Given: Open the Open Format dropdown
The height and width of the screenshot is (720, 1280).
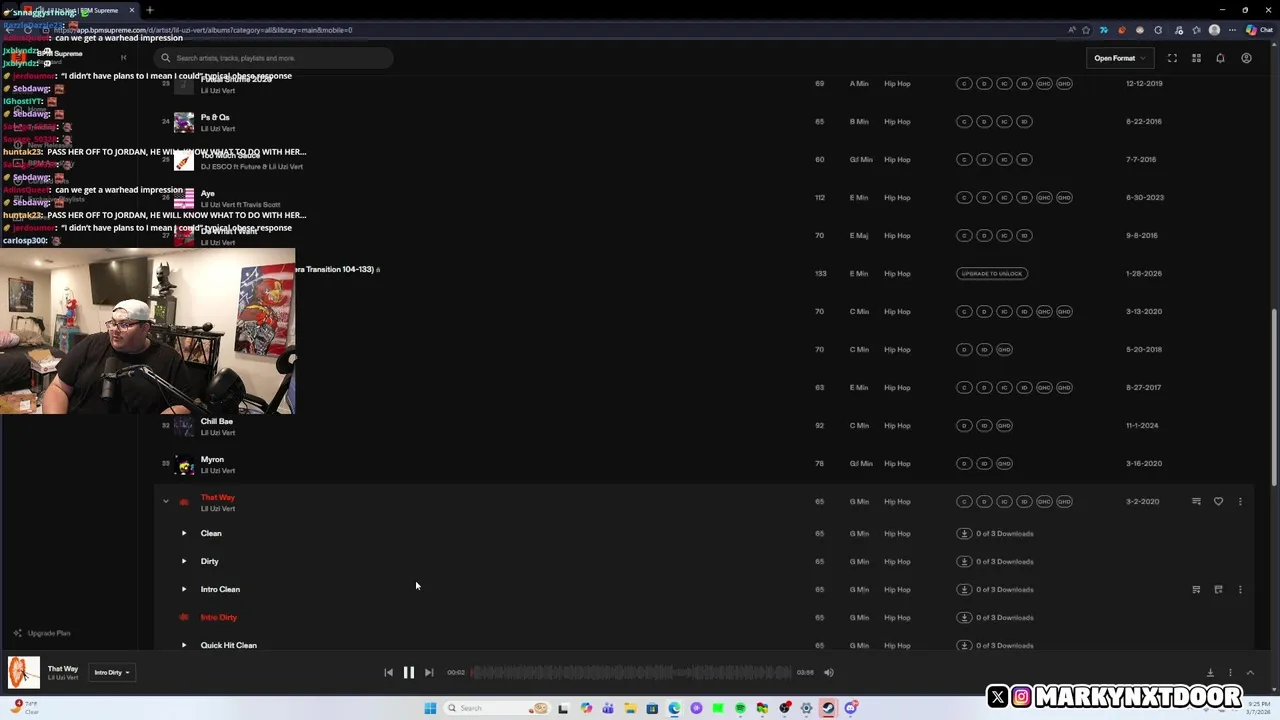Looking at the screenshot, I should pos(1120,58).
